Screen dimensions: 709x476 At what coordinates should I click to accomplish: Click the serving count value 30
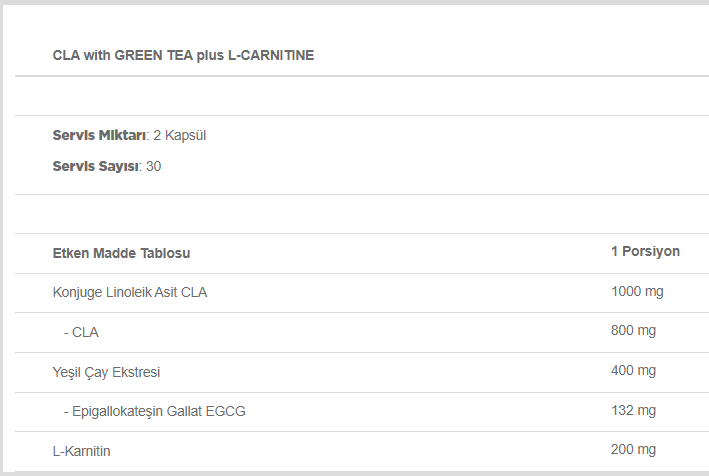(x=153, y=166)
